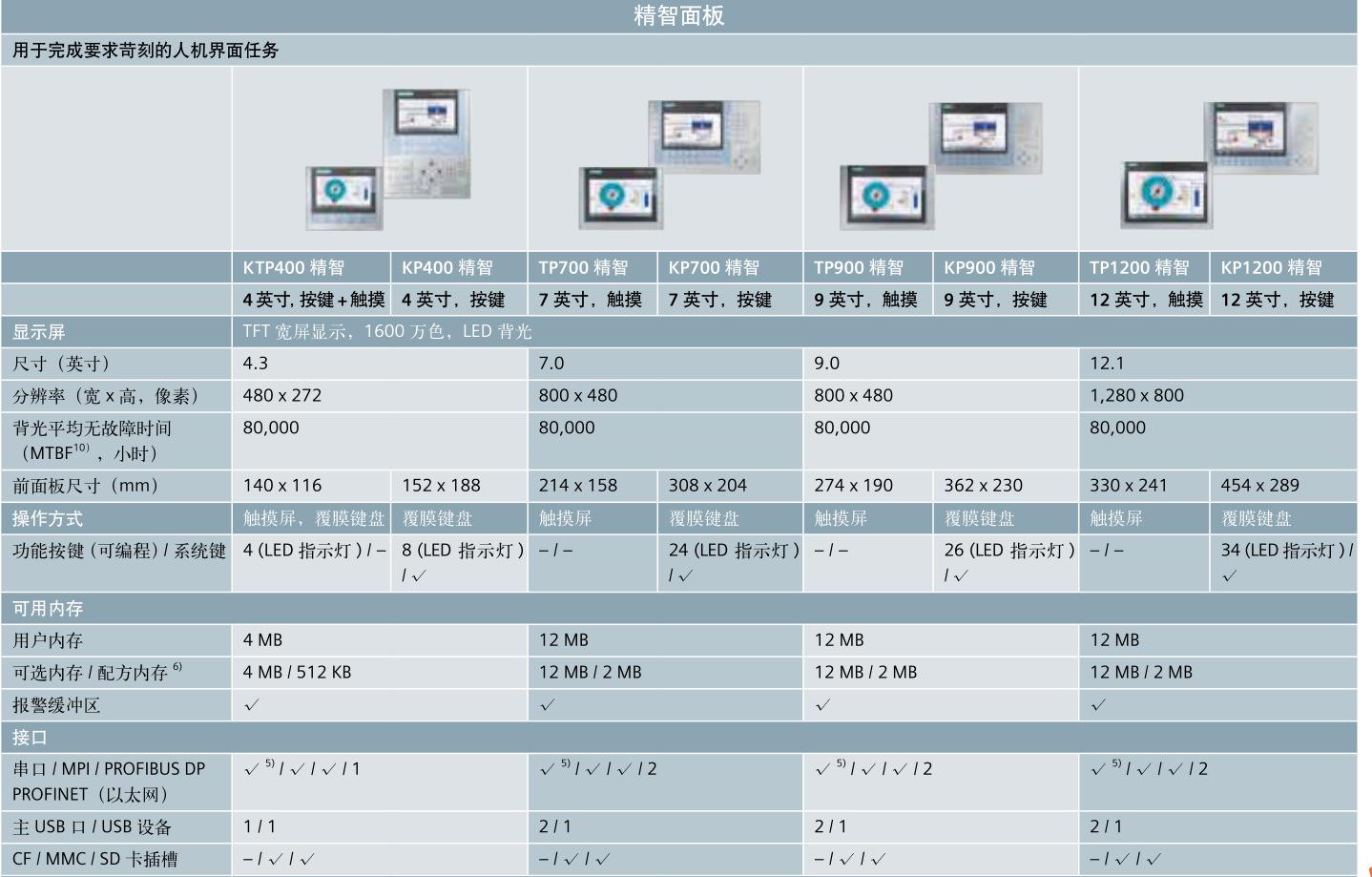Click the KTP400 touch panel product image

(343, 198)
